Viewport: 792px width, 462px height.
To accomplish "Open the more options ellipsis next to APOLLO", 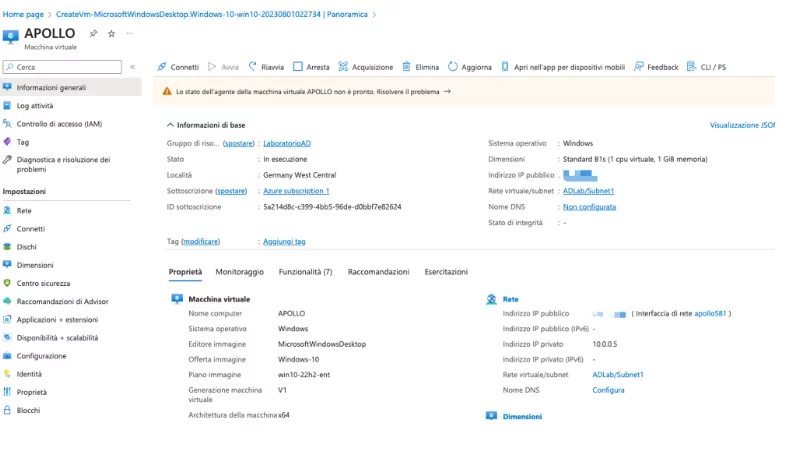I will coord(130,33).
